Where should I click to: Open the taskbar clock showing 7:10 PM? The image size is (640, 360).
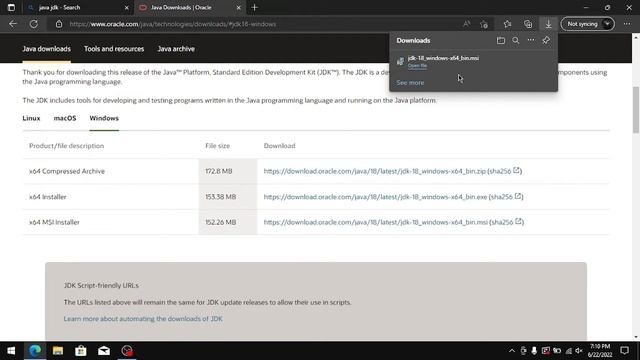(600, 351)
